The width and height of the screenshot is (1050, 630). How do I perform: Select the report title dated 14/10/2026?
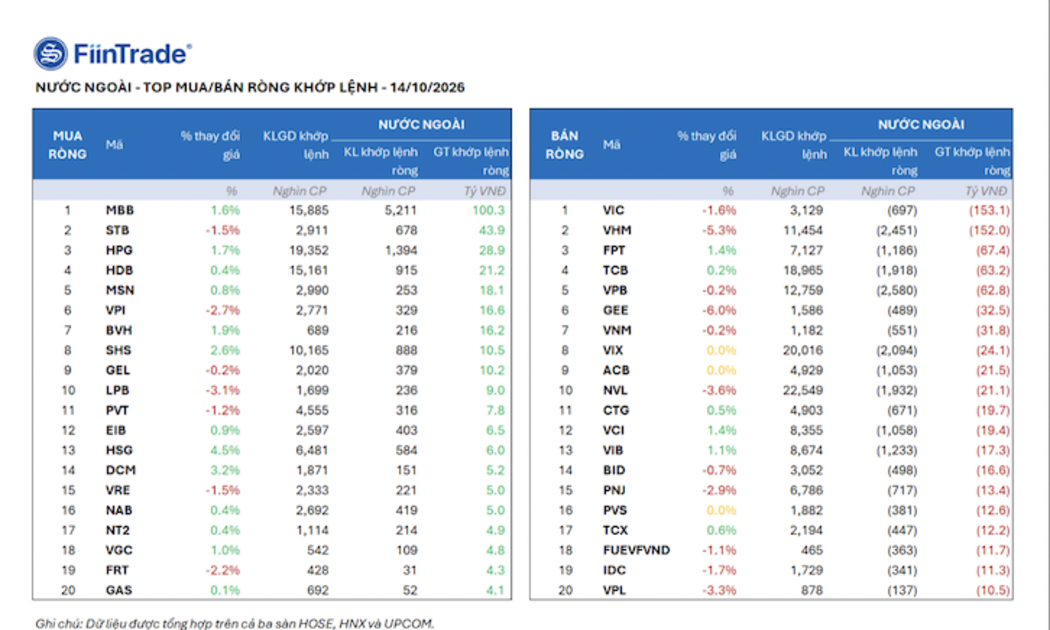[x=250, y=88]
